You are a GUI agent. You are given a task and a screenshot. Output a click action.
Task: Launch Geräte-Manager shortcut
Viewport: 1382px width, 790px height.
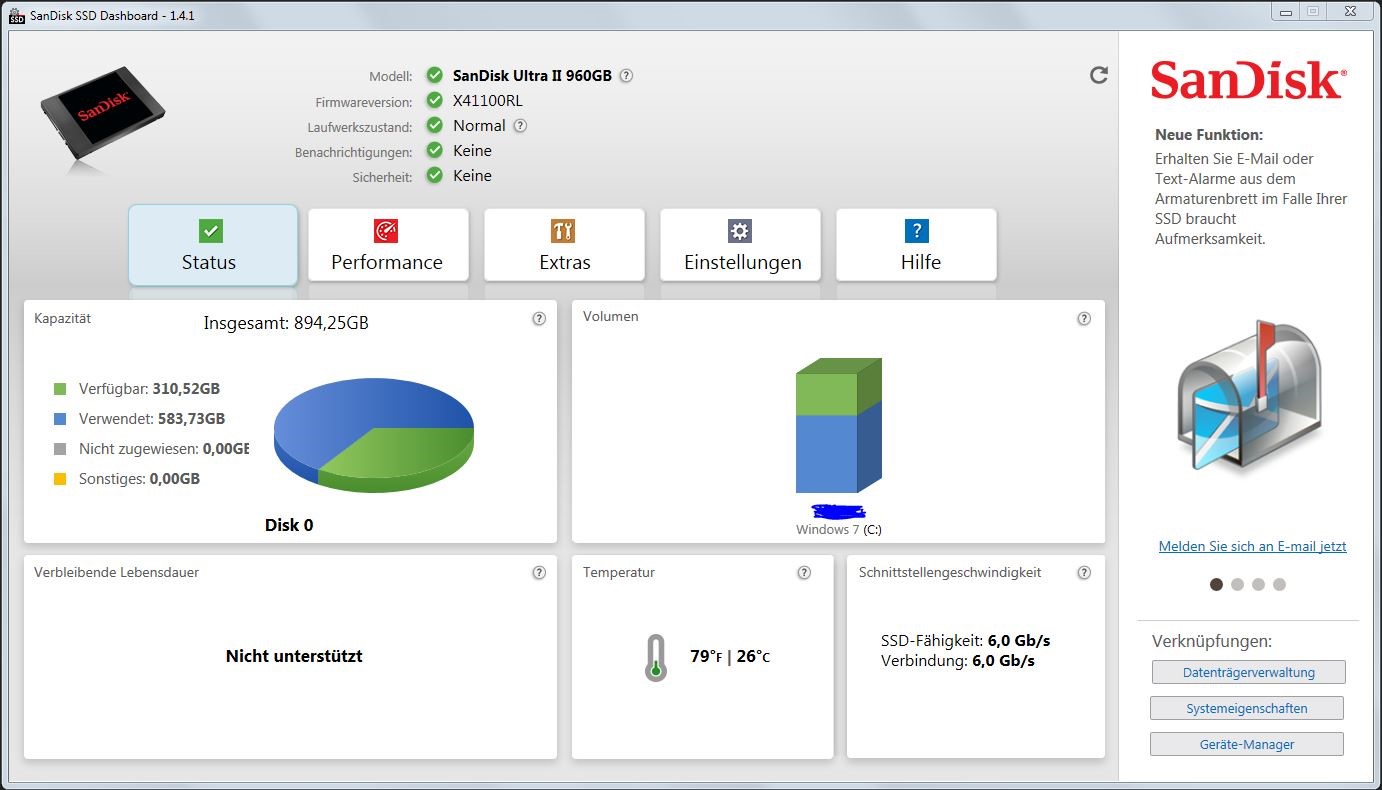click(1247, 744)
